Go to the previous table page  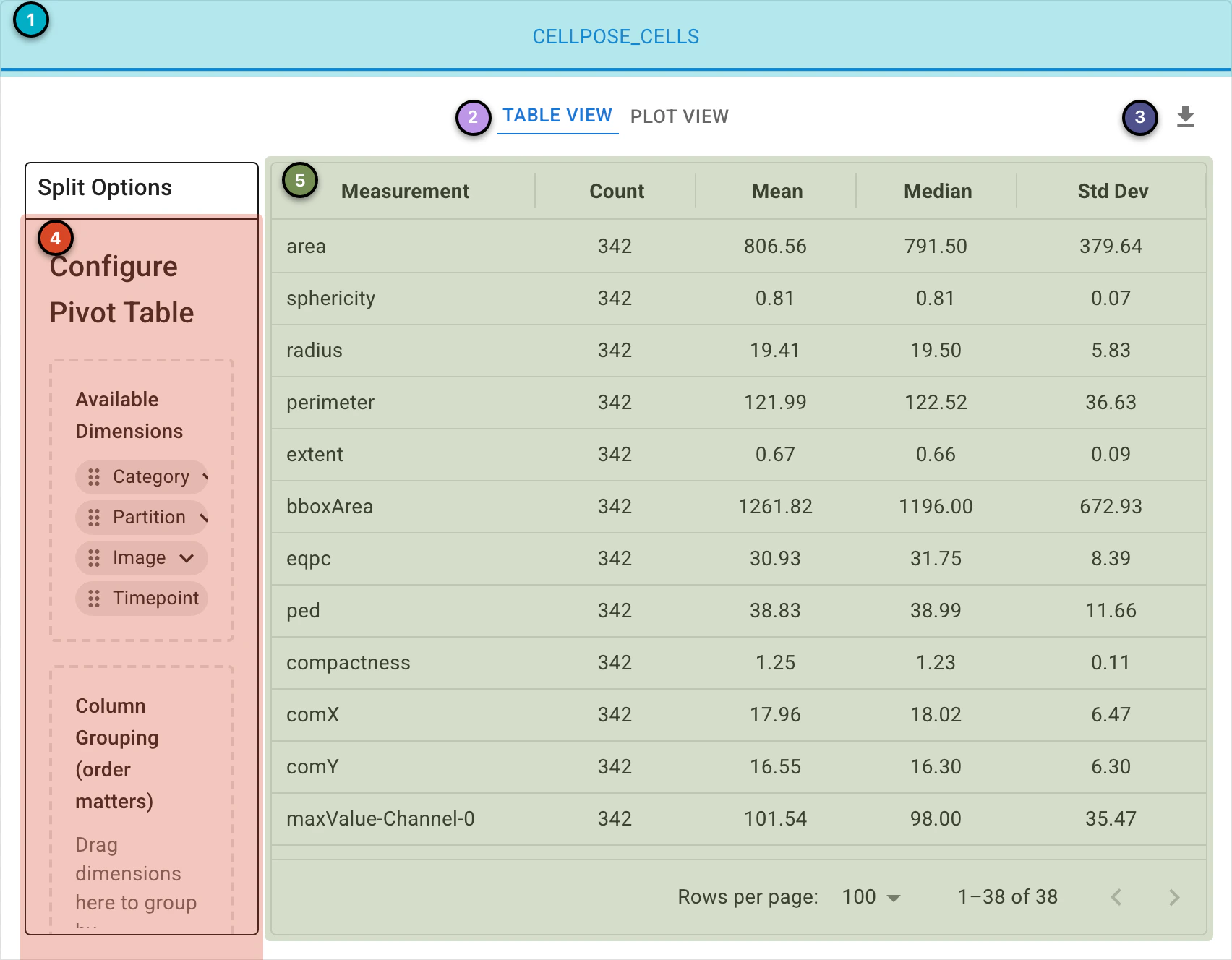click(x=1116, y=897)
